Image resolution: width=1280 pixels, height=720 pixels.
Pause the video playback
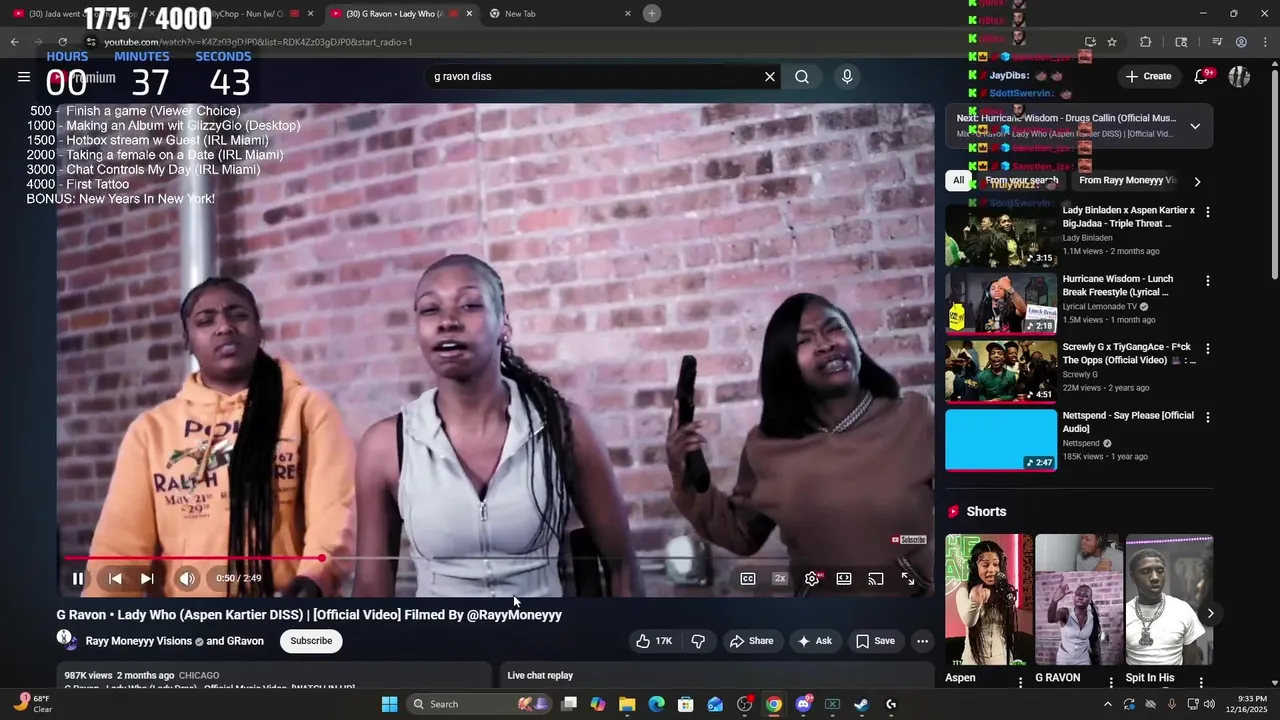(78, 578)
